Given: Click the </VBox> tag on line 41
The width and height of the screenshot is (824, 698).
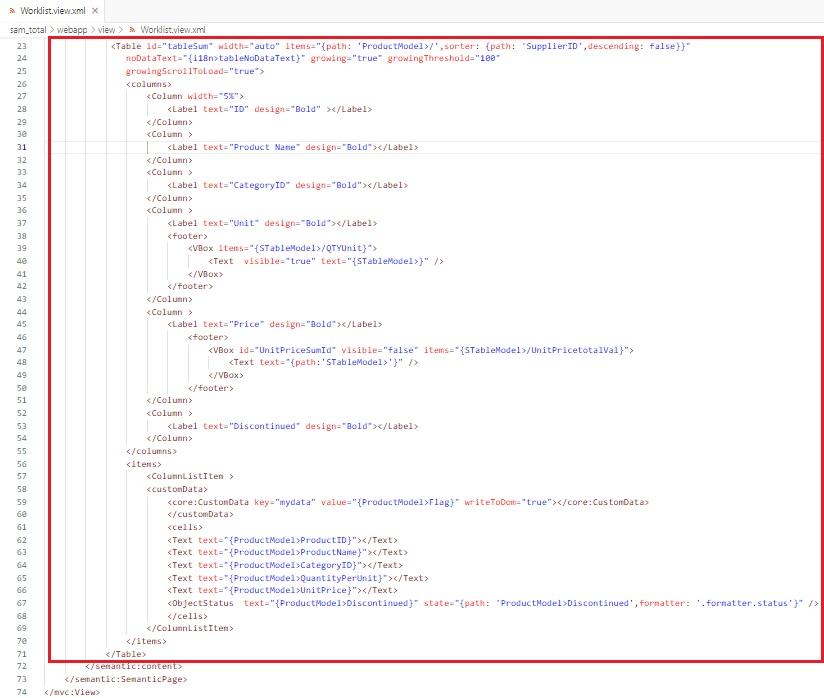Looking at the screenshot, I should pos(205,274).
